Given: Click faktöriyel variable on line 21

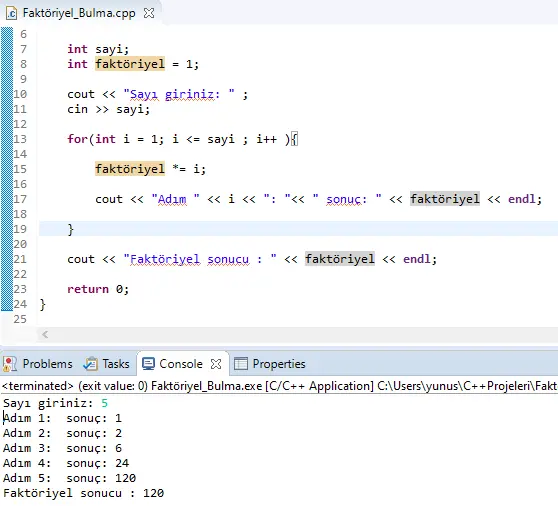Looking at the screenshot, I should pyautogui.click(x=340, y=259).
